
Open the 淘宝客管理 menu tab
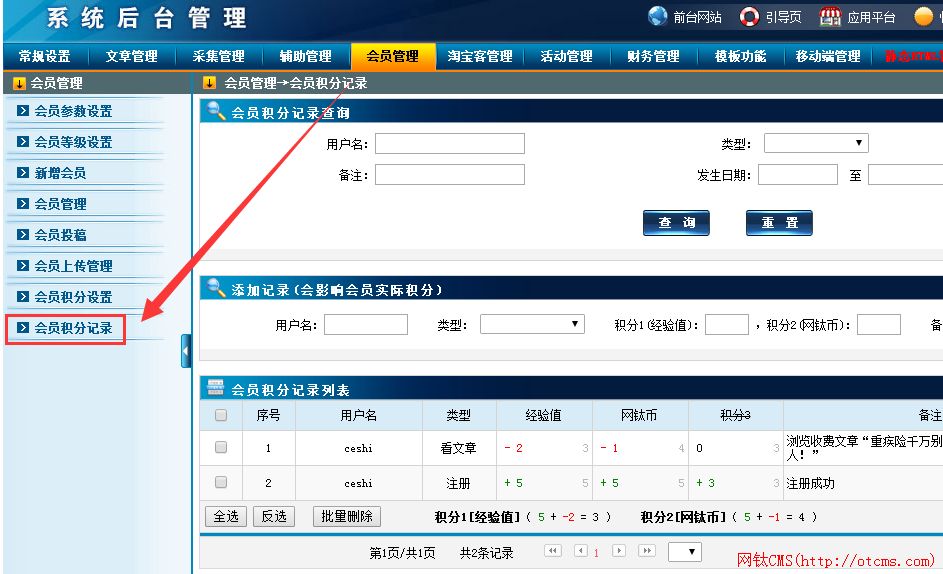click(480, 57)
